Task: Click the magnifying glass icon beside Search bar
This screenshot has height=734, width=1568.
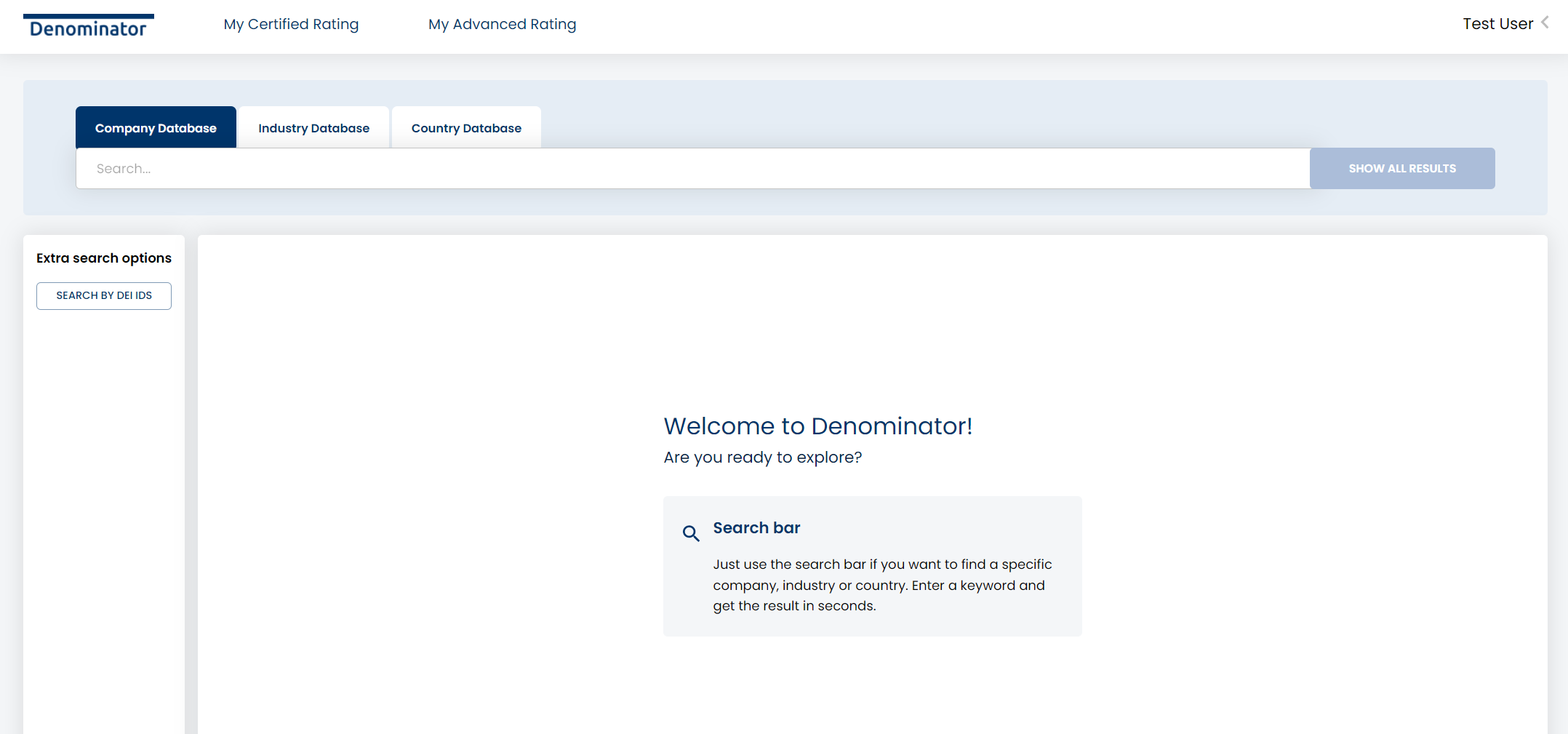Action: click(x=691, y=533)
